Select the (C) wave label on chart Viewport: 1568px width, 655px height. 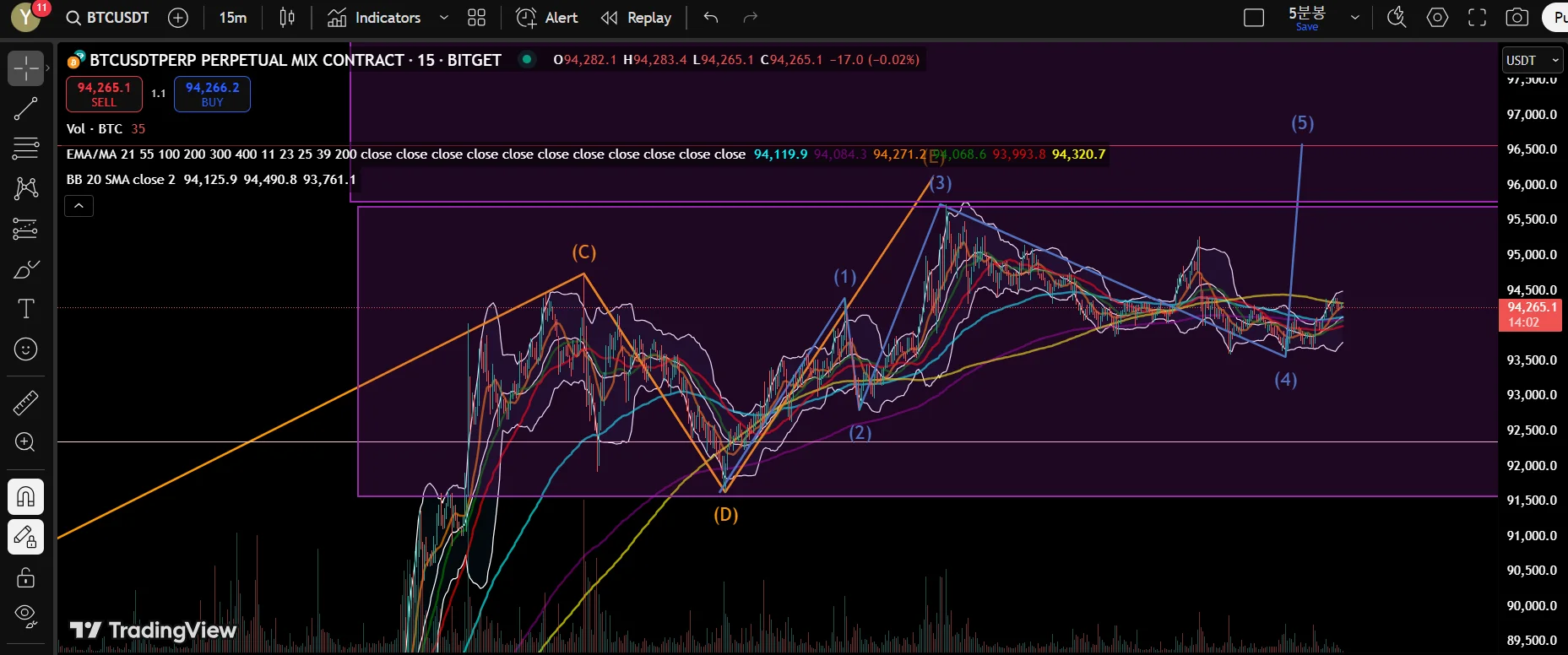(x=584, y=252)
